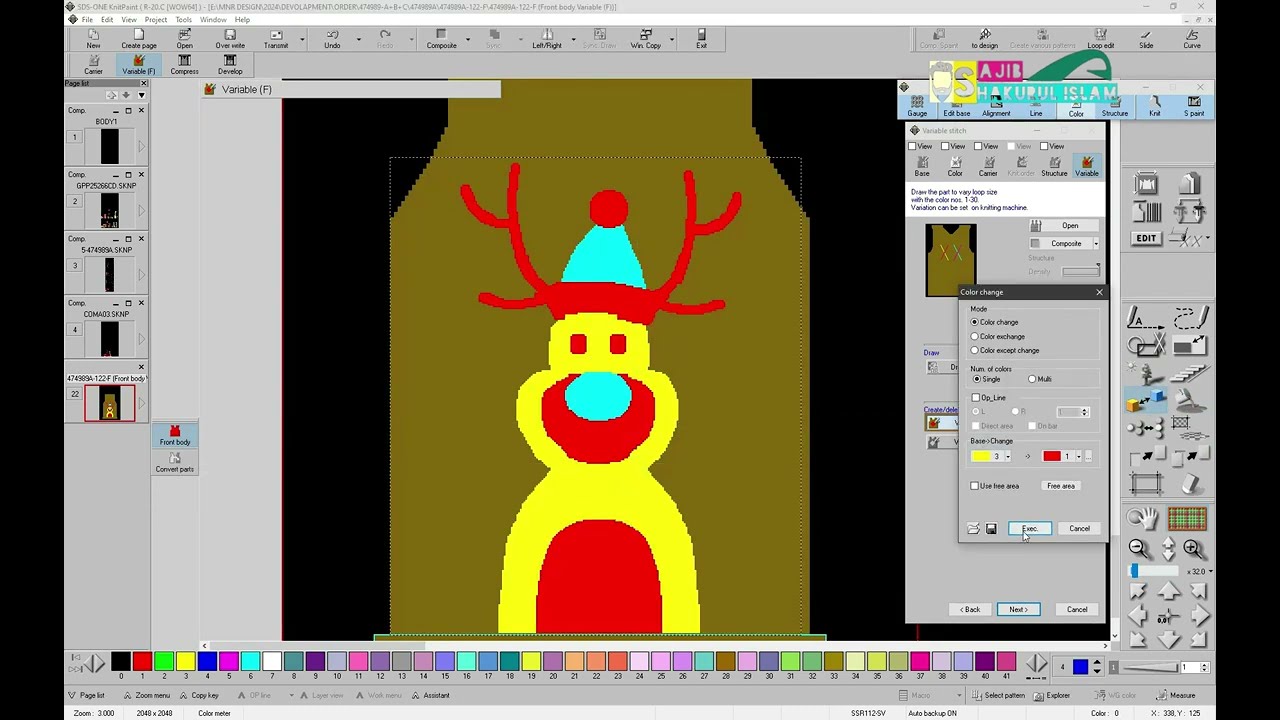
Task: Click the < Back button
Action: point(970,610)
